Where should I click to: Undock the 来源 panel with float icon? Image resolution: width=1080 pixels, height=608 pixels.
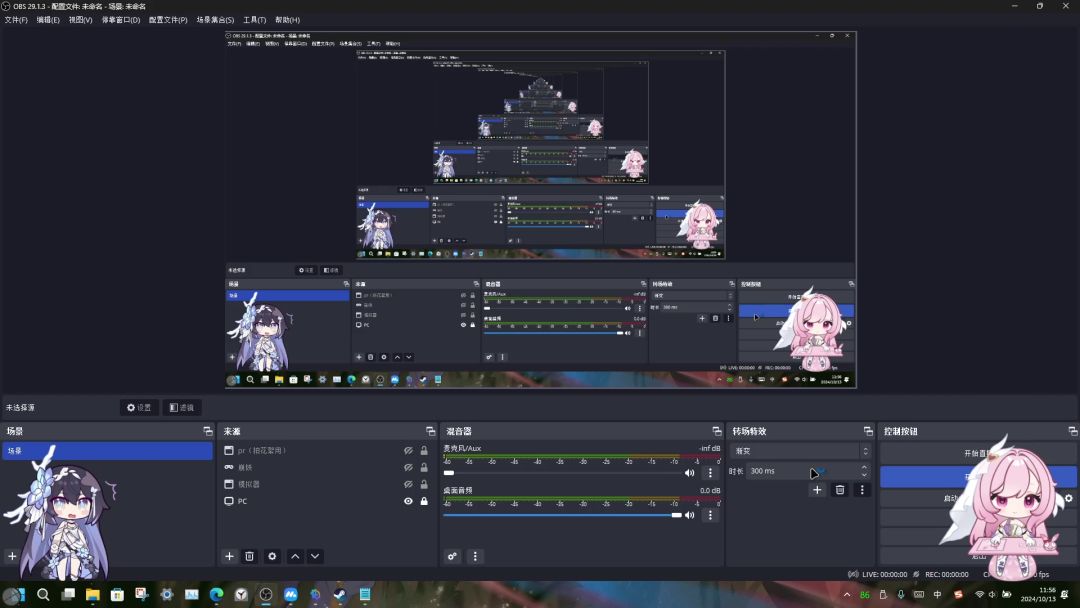coord(430,431)
